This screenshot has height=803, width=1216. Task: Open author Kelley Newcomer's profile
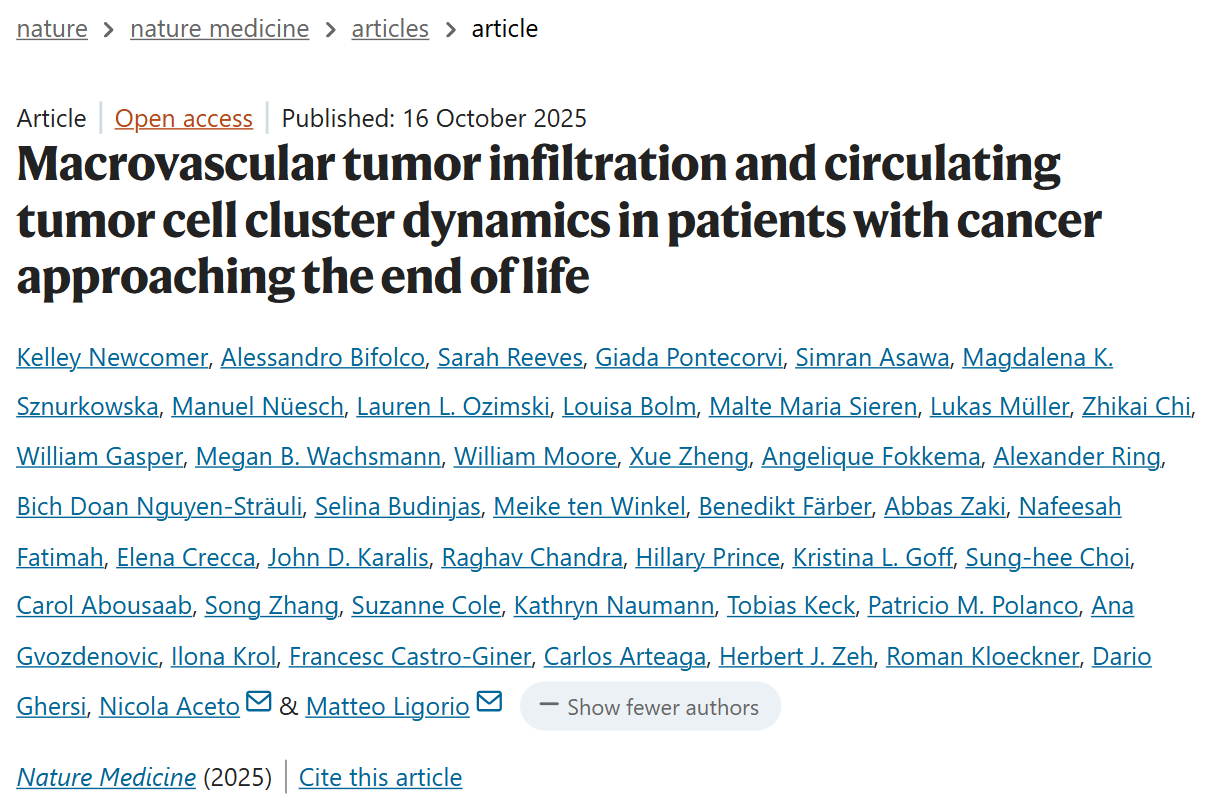(x=112, y=357)
